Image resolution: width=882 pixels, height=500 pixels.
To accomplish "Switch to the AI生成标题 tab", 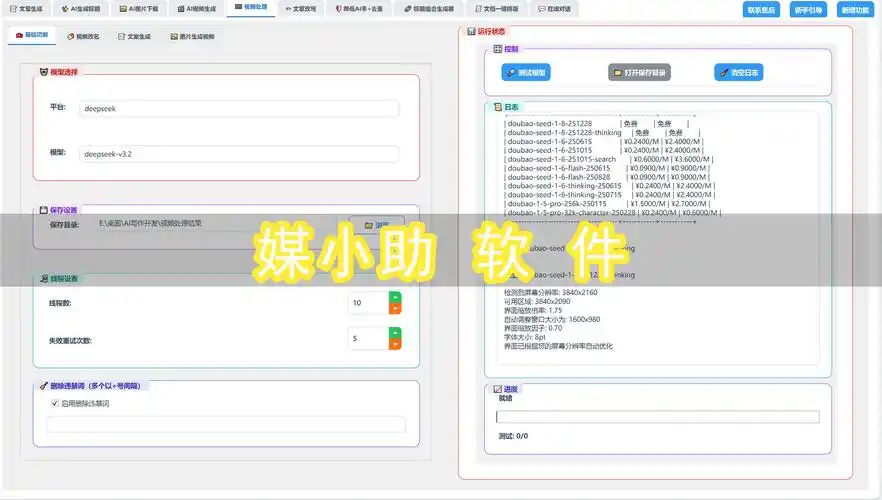I will coord(80,8).
